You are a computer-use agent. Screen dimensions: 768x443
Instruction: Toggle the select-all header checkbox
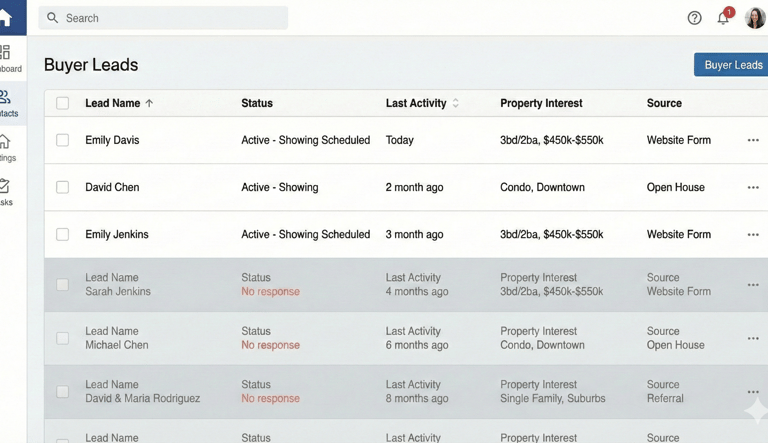pos(63,103)
